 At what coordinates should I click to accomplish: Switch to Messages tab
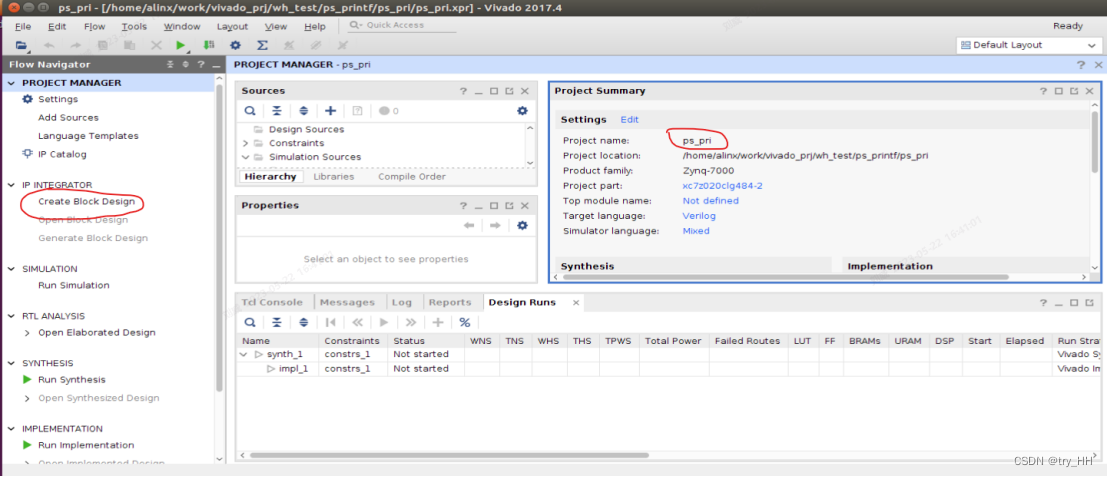pos(347,302)
